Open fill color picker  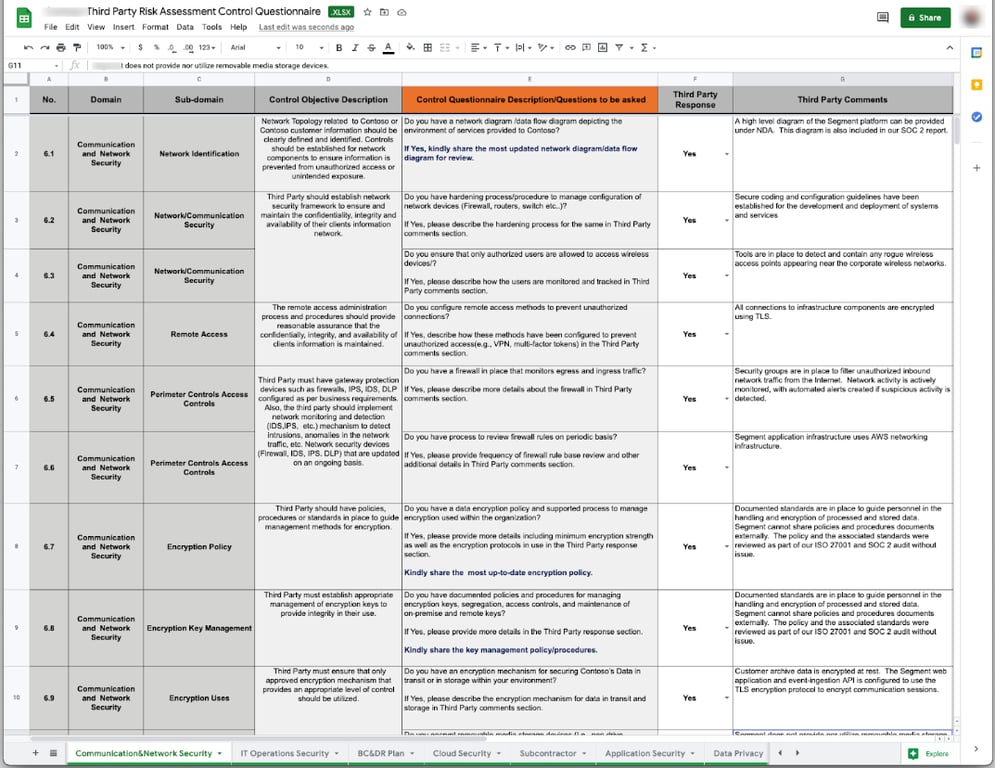411,48
